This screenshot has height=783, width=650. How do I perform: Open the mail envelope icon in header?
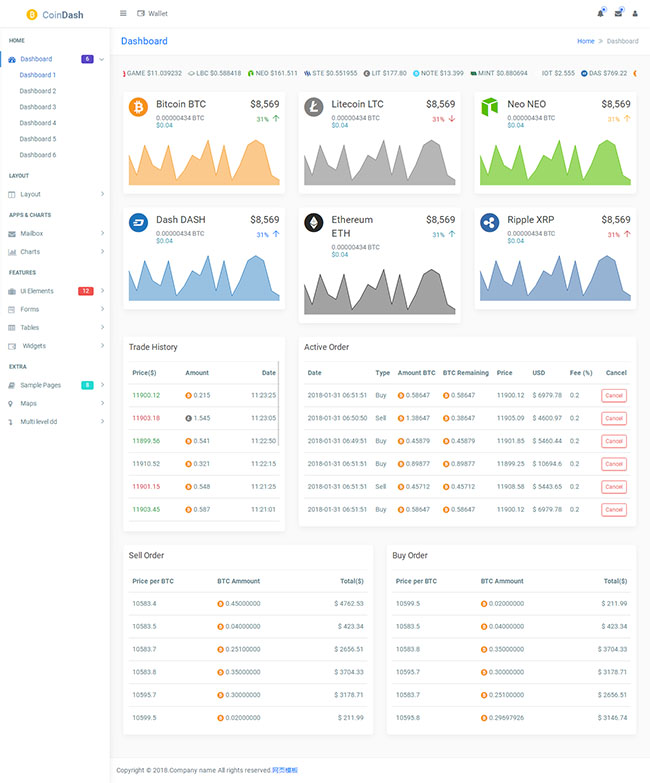point(618,13)
